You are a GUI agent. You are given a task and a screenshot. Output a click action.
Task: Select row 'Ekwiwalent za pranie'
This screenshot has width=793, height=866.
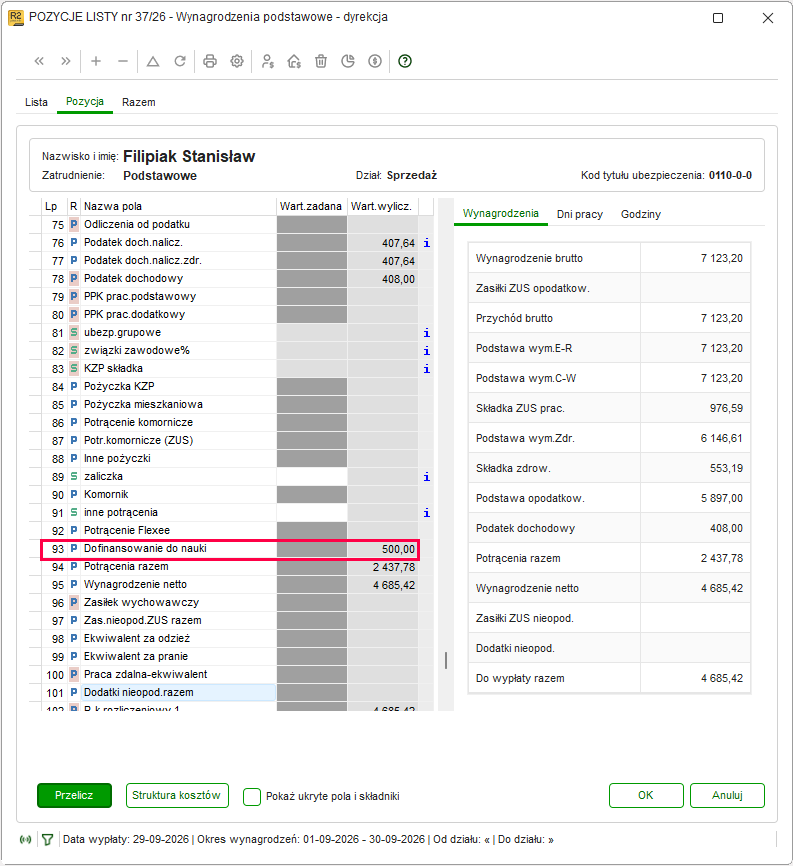pos(230,657)
